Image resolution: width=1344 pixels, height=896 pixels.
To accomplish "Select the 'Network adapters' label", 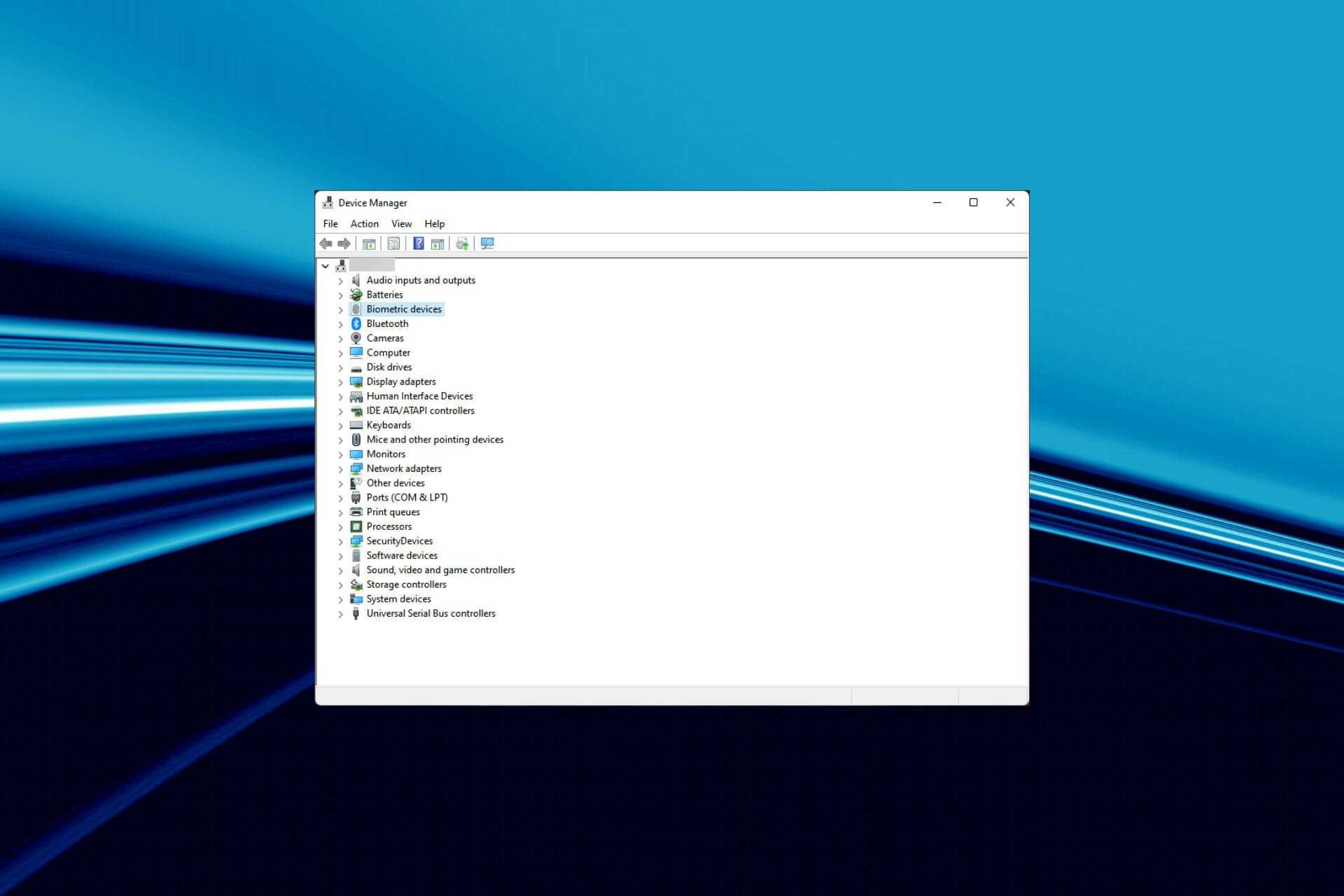I will pyautogui.click(x=404, y=468).
